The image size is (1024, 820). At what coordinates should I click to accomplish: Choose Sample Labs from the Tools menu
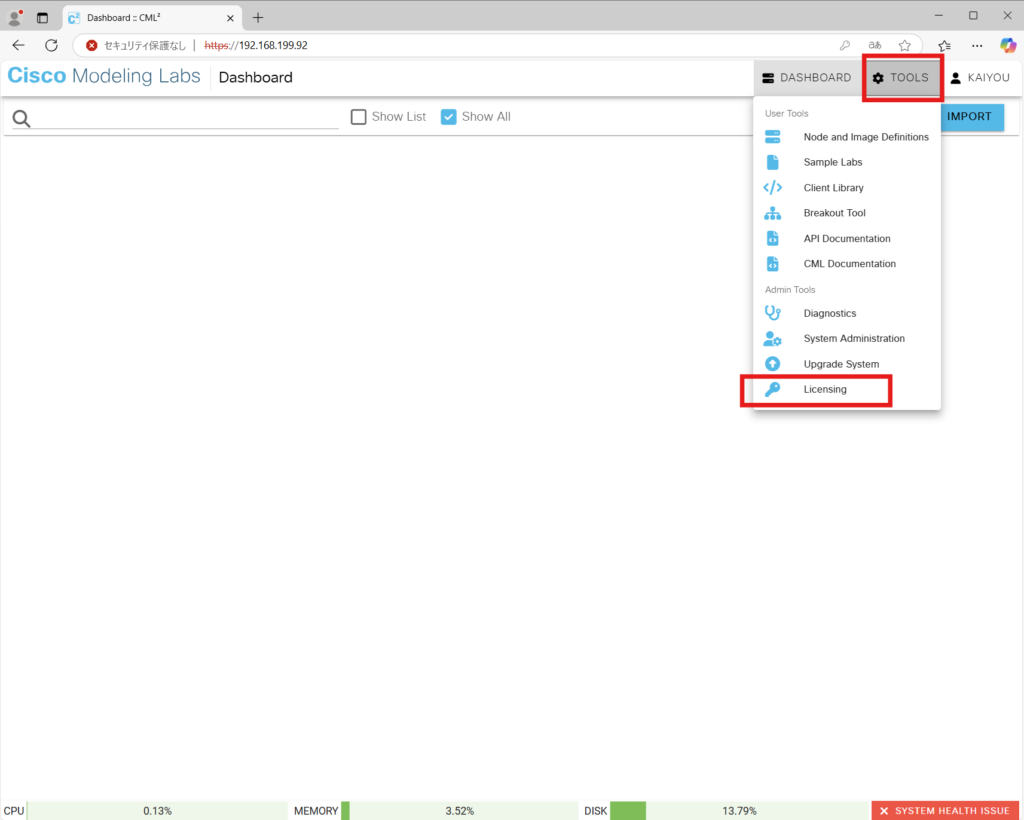(x=847, y=163)
